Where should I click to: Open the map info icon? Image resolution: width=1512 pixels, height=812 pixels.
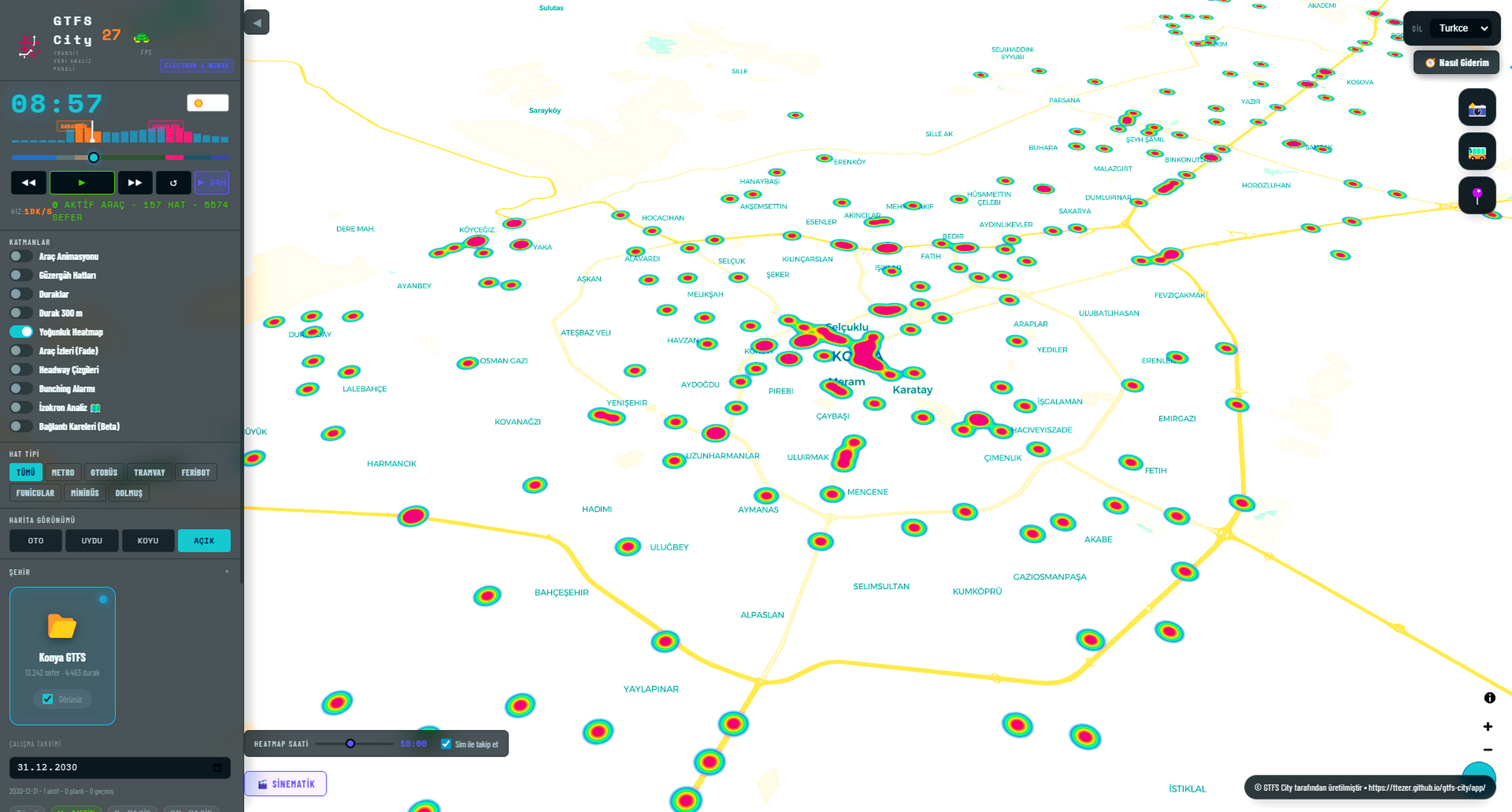1489,698
